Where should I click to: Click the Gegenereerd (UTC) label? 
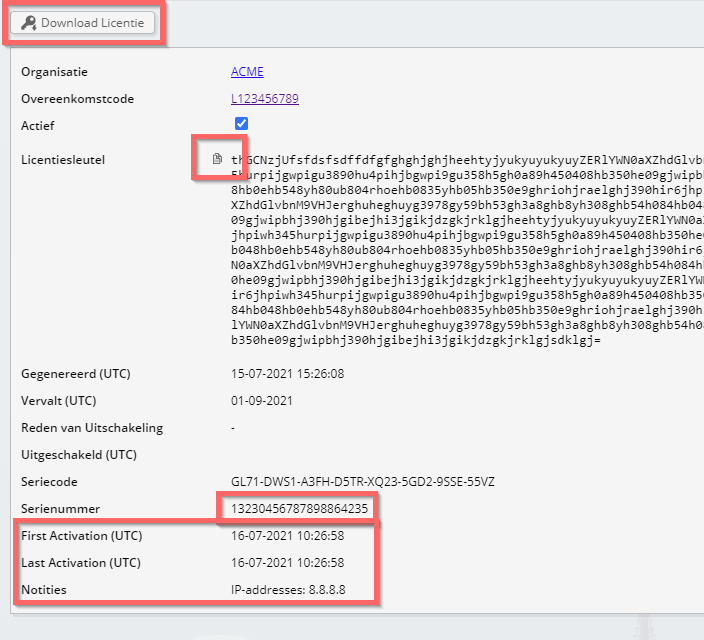click(76, 374)
